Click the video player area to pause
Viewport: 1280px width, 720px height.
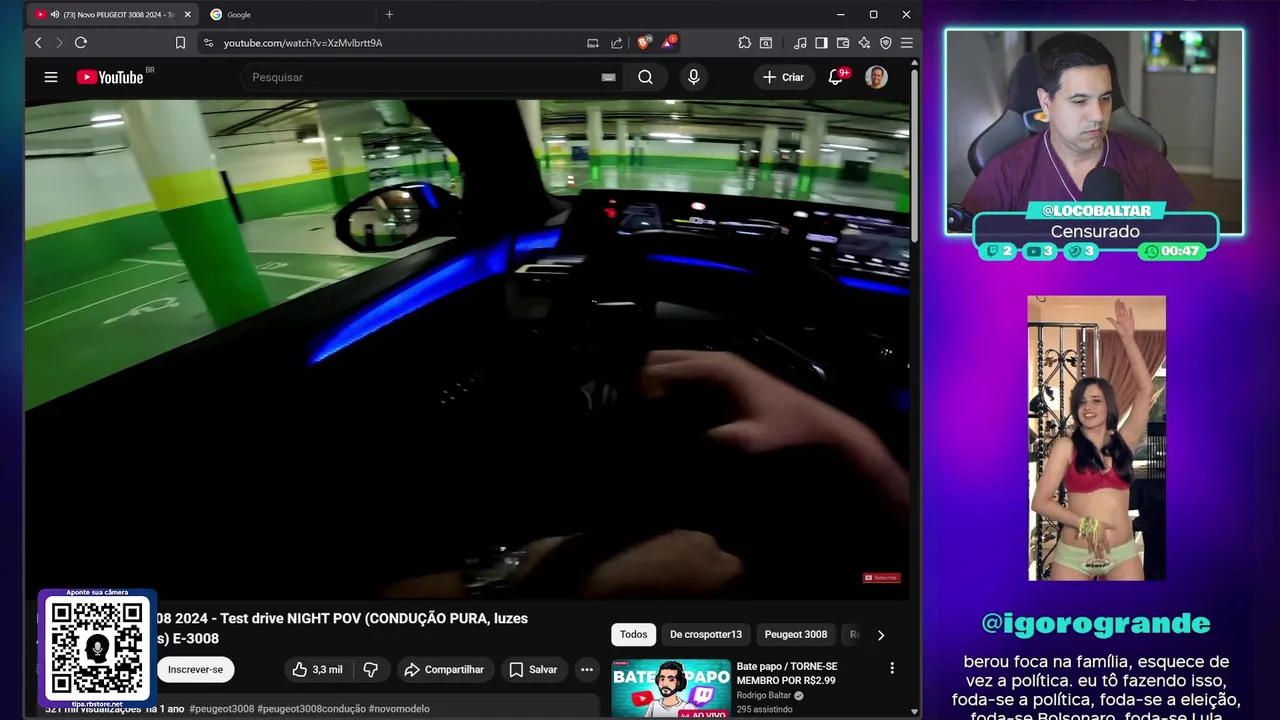(x=467, y=350)
